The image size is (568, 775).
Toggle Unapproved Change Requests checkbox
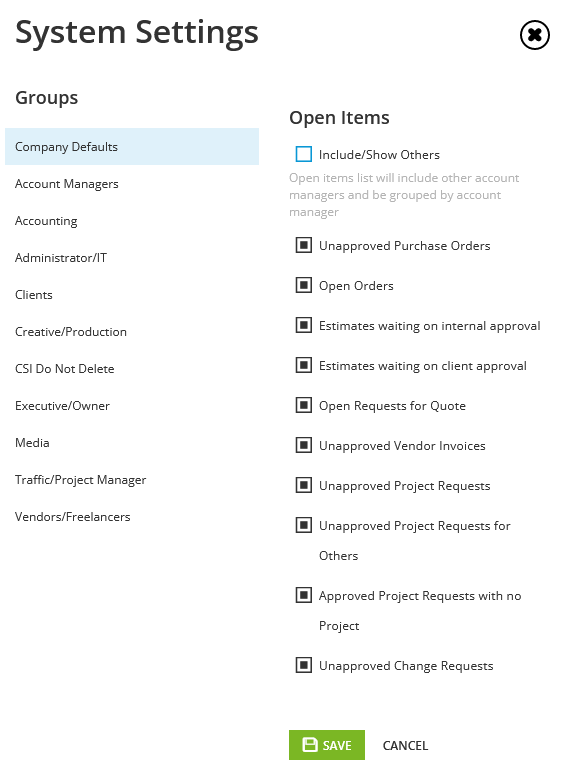304,665
